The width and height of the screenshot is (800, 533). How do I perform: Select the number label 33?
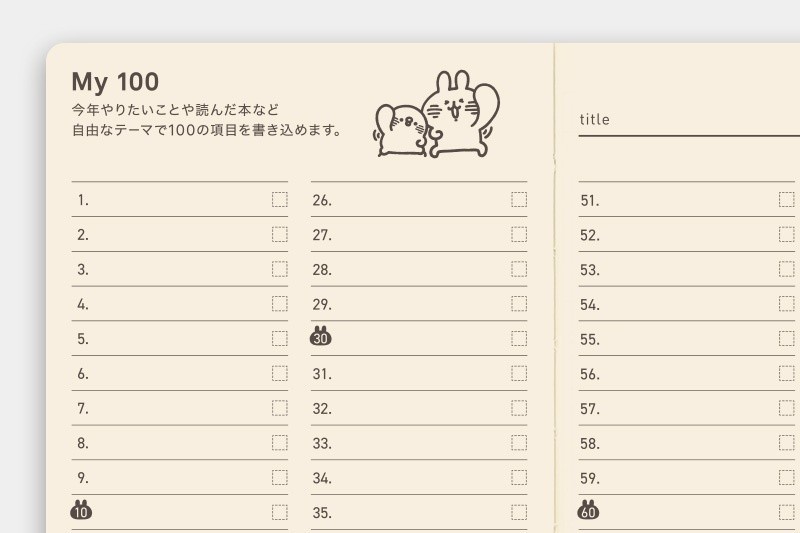pos(322,443)
